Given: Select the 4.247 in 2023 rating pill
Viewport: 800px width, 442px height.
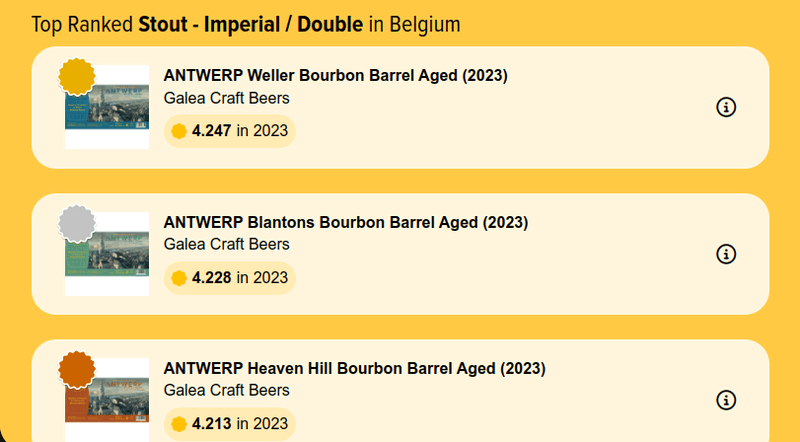Looking at the screenshot, I should coord(230,131).
